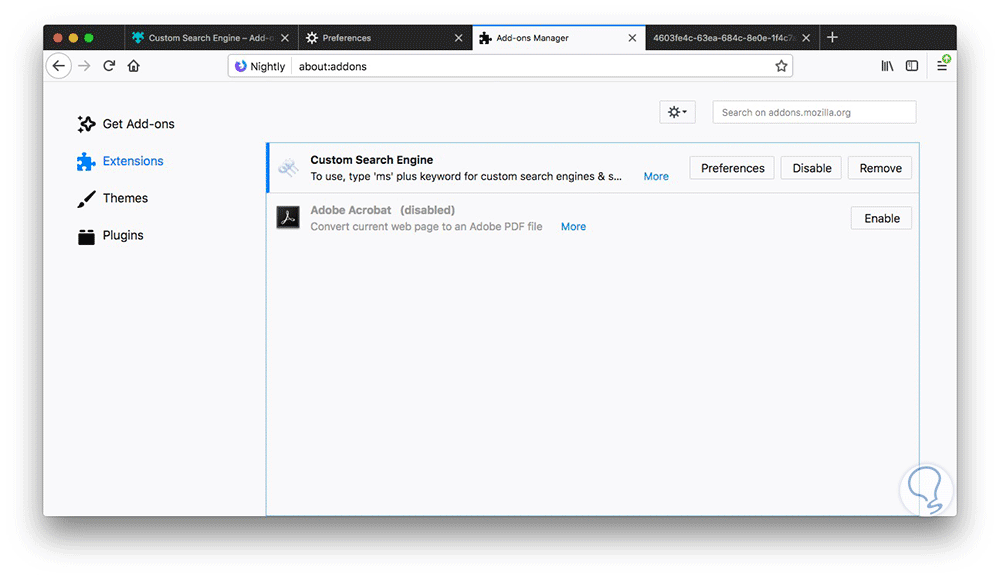Remove the Custom Search Engine extension
Viewport: 1000px width, 578px height.
coord(880,168)
